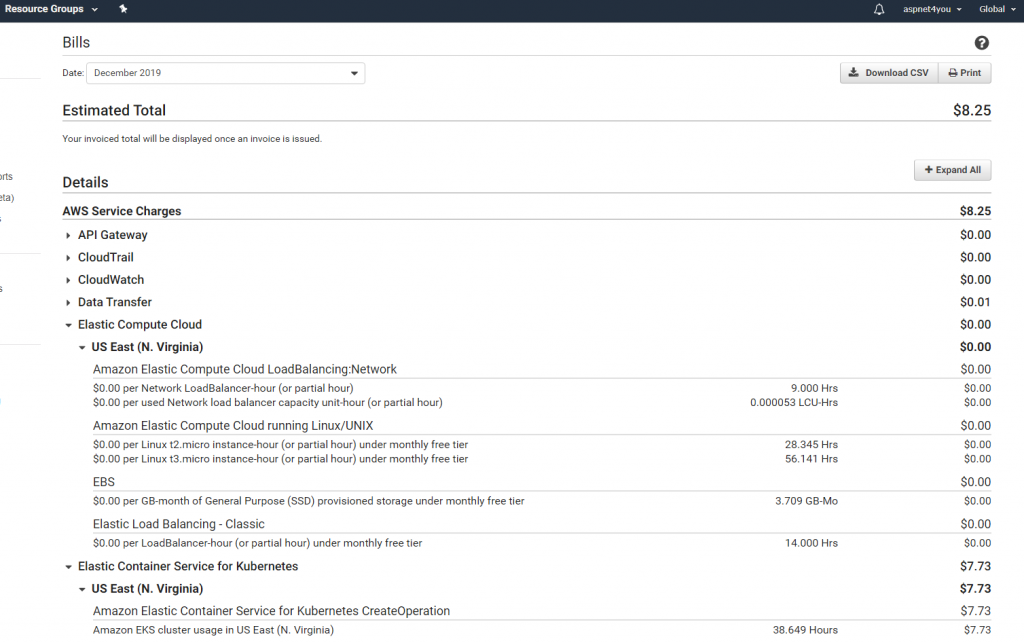Select the running Linux/UNIX line item
1024x643 pixels.
[232, 426]
